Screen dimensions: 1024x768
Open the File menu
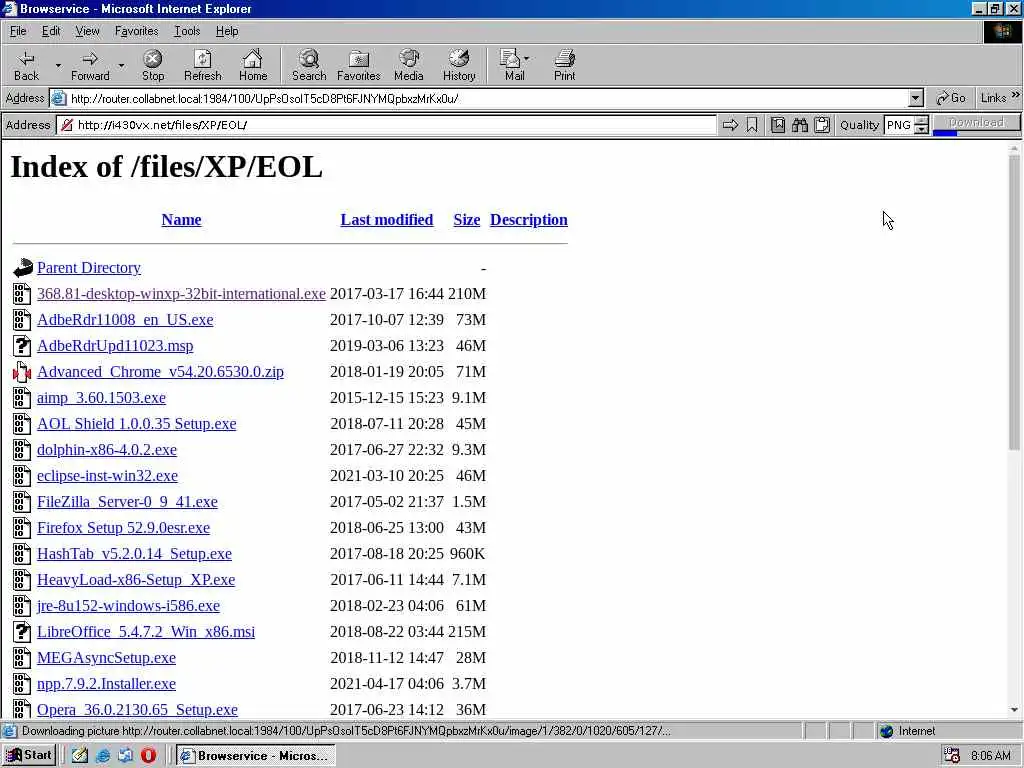click(x=18, y=31)
